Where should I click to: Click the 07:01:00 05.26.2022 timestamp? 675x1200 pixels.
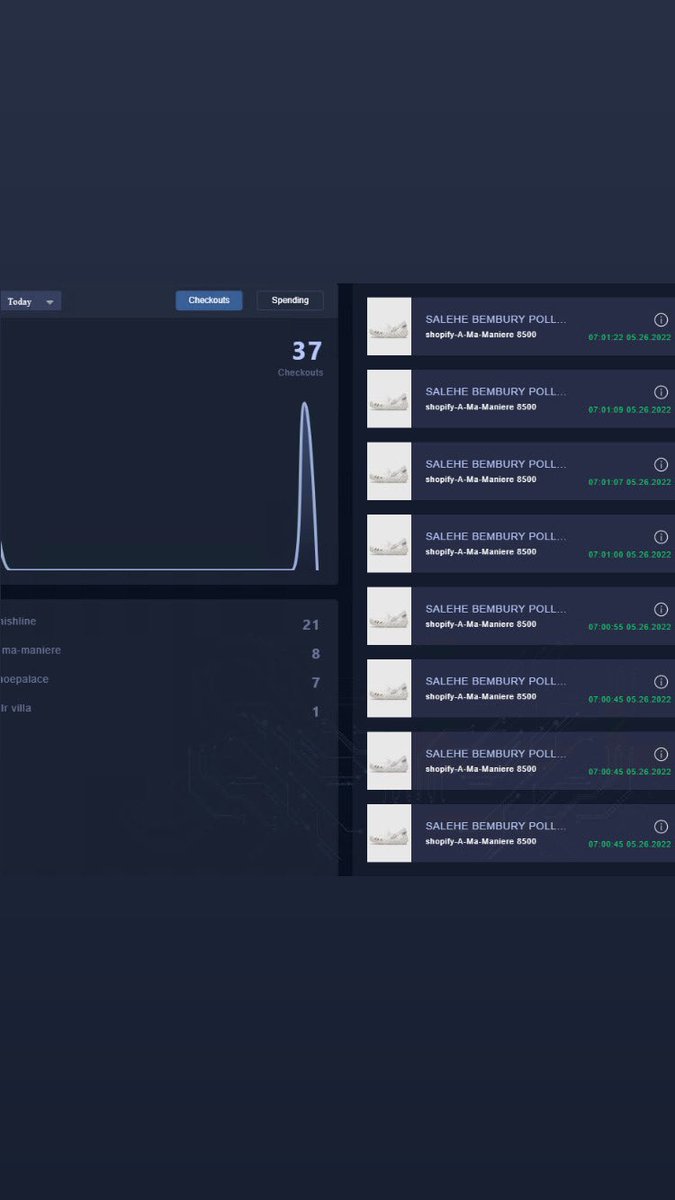630,555
